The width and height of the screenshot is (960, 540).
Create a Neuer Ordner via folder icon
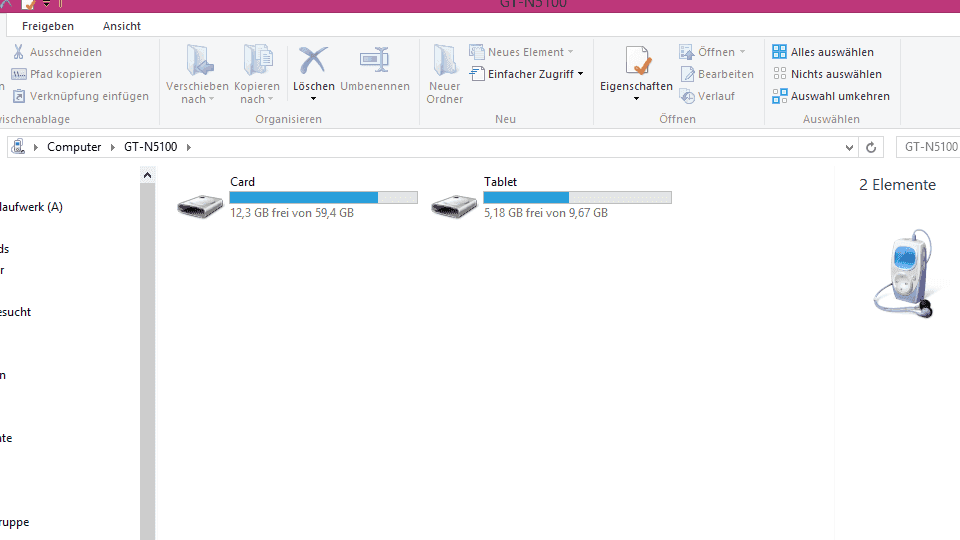coord(444,60)
